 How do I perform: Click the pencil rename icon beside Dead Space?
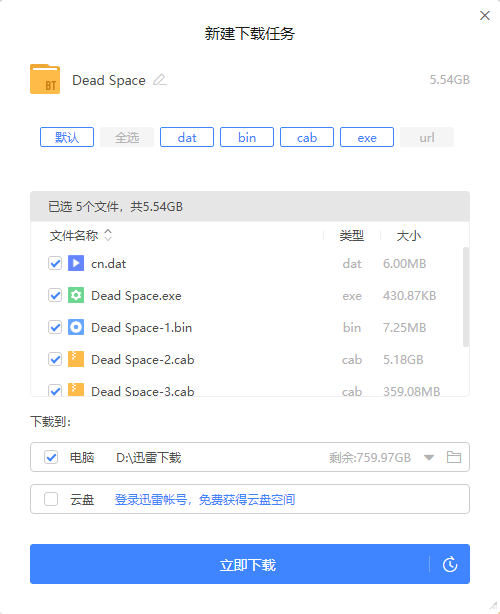[160, 80]
